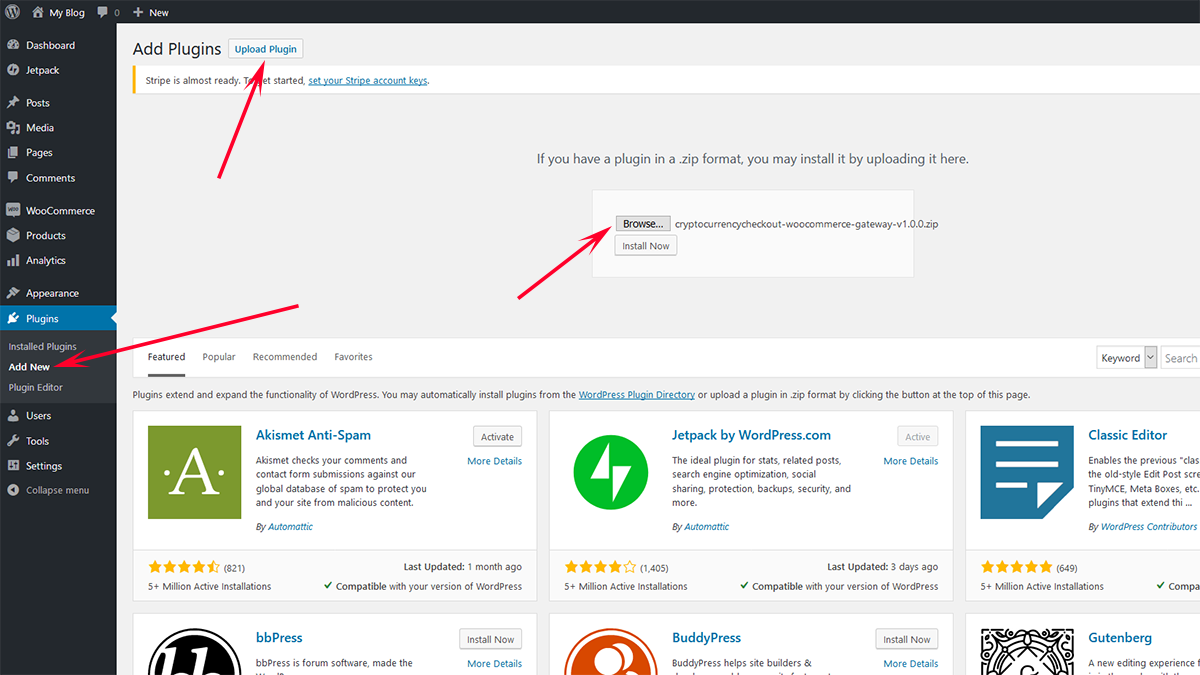The width and height of the screenshot is (1200, 675).
Task: View More Details for Jetpack
Action: click(911, 461)
